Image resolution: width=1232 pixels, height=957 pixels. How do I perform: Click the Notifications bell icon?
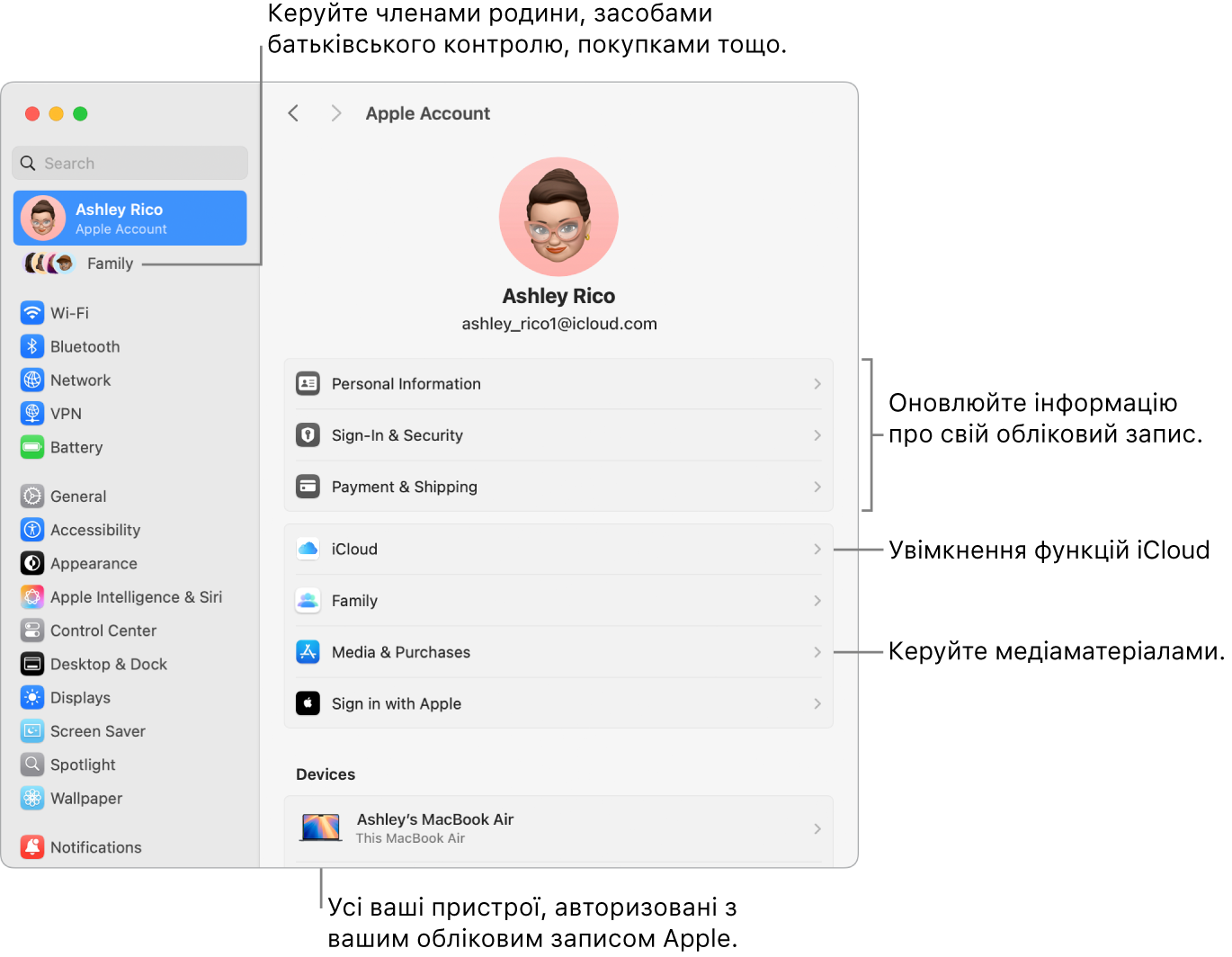(32, 847)
